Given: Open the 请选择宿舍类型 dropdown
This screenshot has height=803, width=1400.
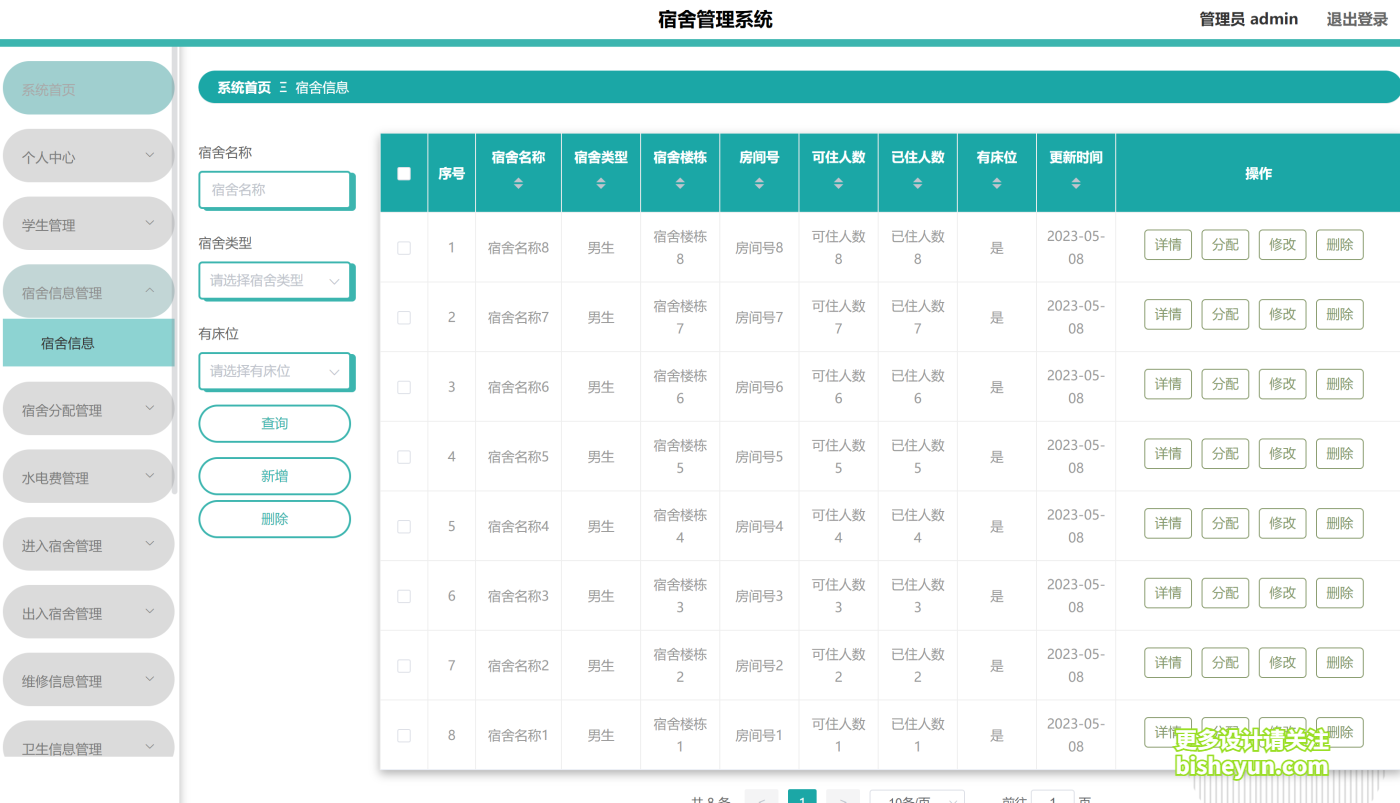Looking at the screenshot, I should click(275, 281).
